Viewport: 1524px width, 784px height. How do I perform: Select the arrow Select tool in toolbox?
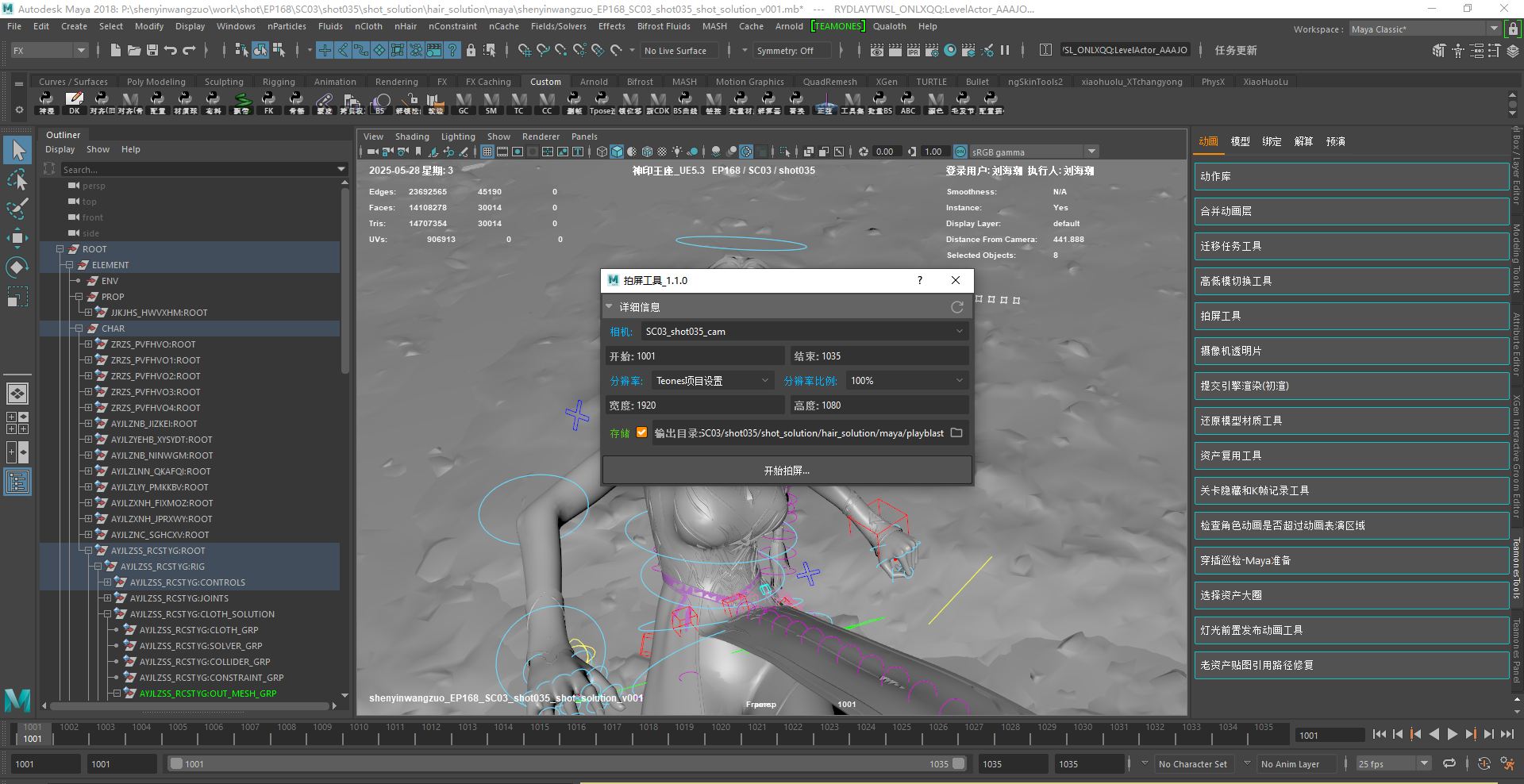tap(17, 150)
